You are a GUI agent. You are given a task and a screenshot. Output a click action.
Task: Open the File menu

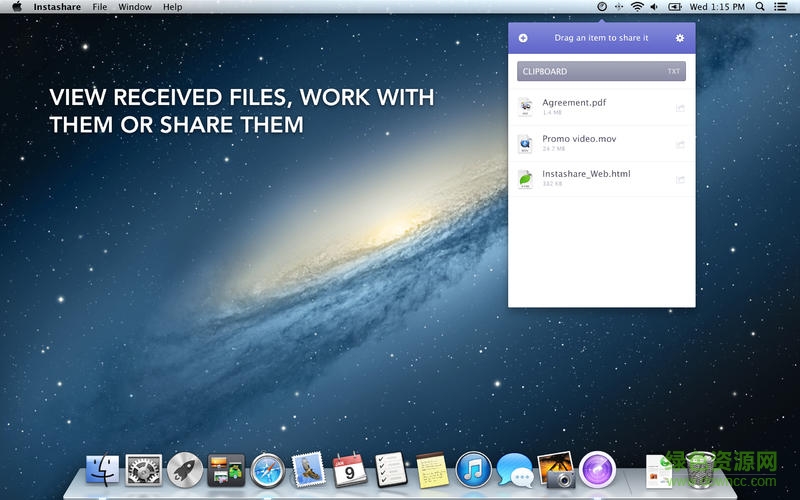pyautogui.click(x=100, y=7)
